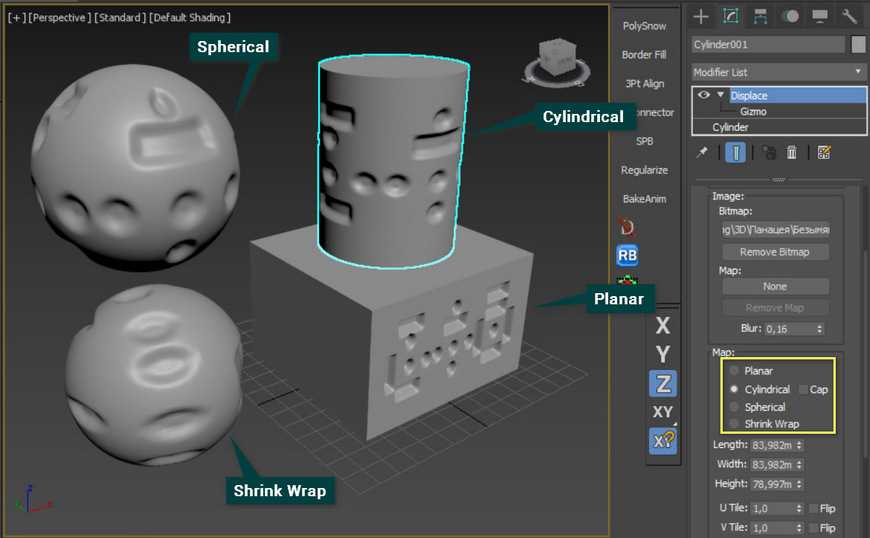Open the Create panel plus icon
The image size is (870, 538).
(x=702, y=16)
